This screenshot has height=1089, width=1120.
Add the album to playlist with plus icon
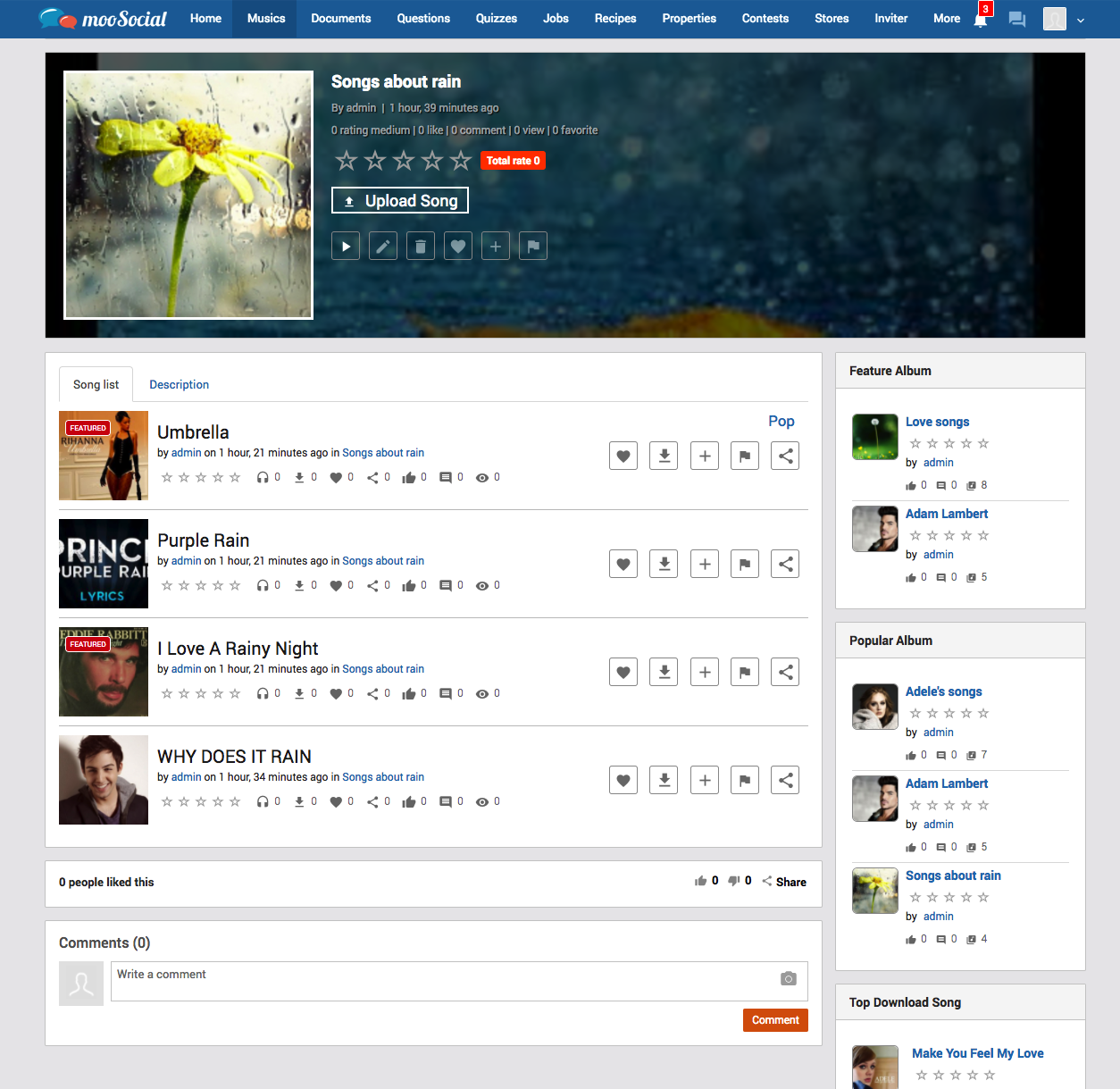point(496,246)
